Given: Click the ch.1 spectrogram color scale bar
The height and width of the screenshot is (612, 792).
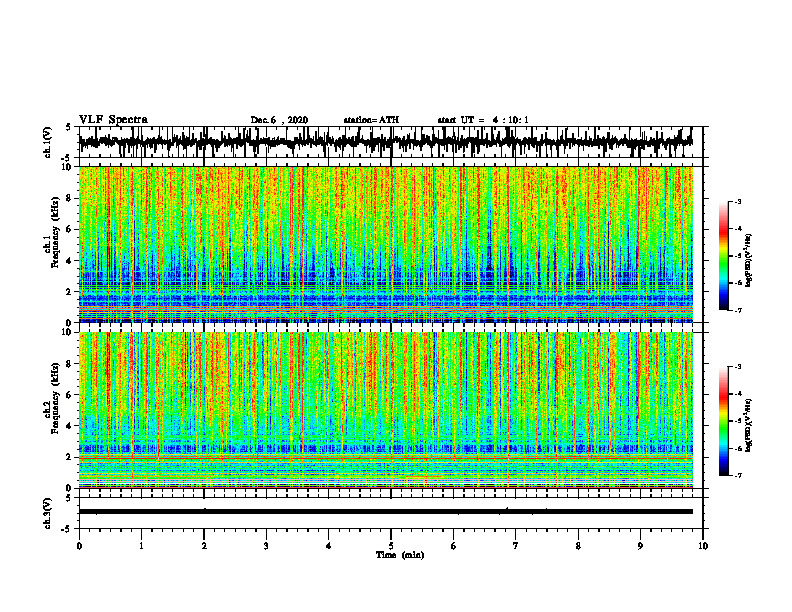Looking at the screenshot, I should click(723, 256).
